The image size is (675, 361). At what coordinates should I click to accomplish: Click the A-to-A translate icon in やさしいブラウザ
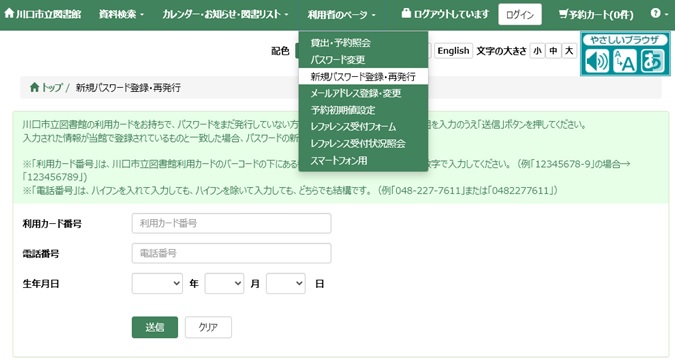(x=625, y=61)
